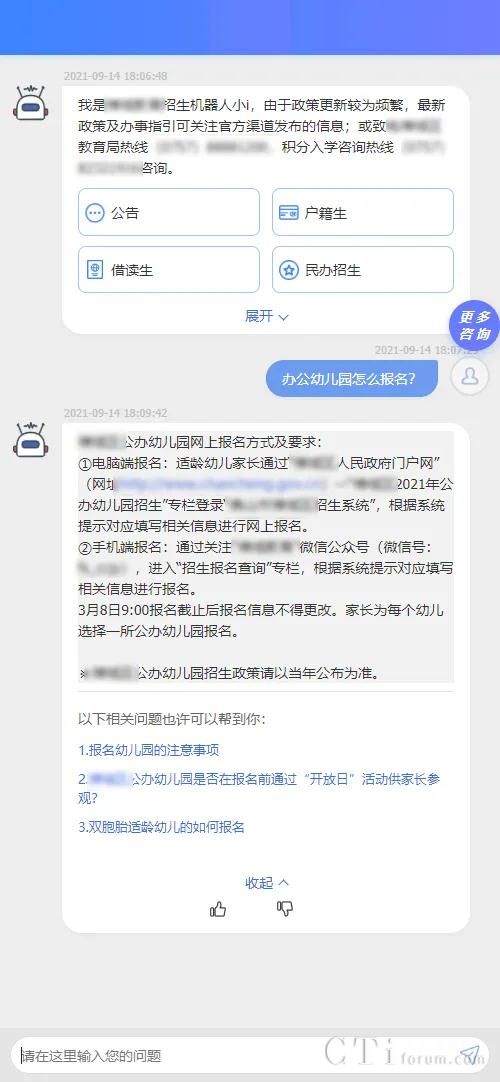Open link 报名幼儿园的注意事项
The image size is (500, 1082).
tap(149, 750)
